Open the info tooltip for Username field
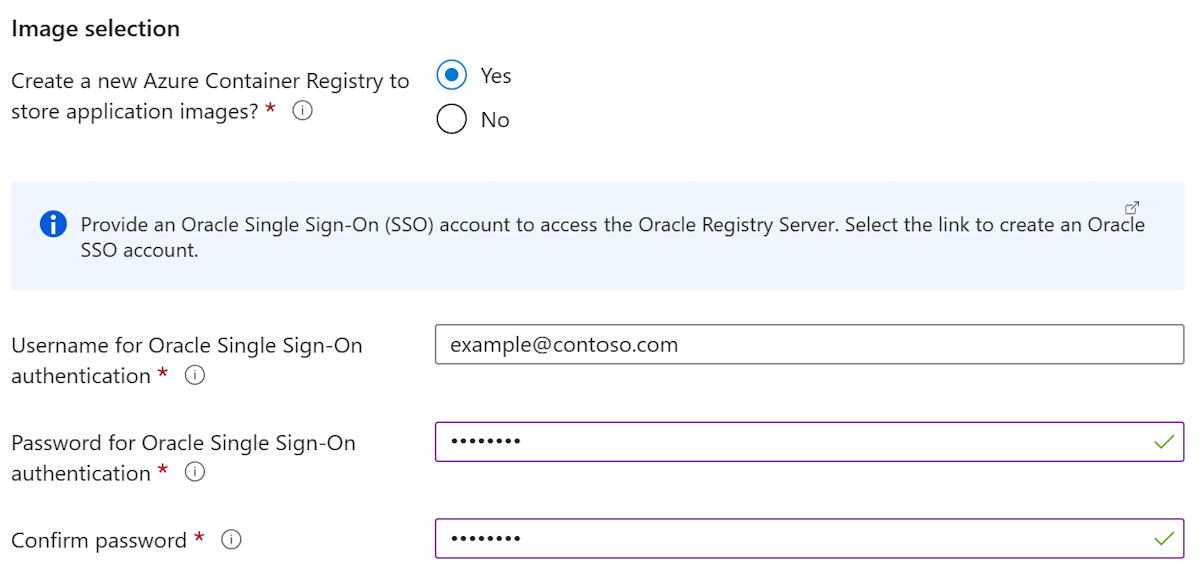1200x580 pixels. [x=196, y=375]
